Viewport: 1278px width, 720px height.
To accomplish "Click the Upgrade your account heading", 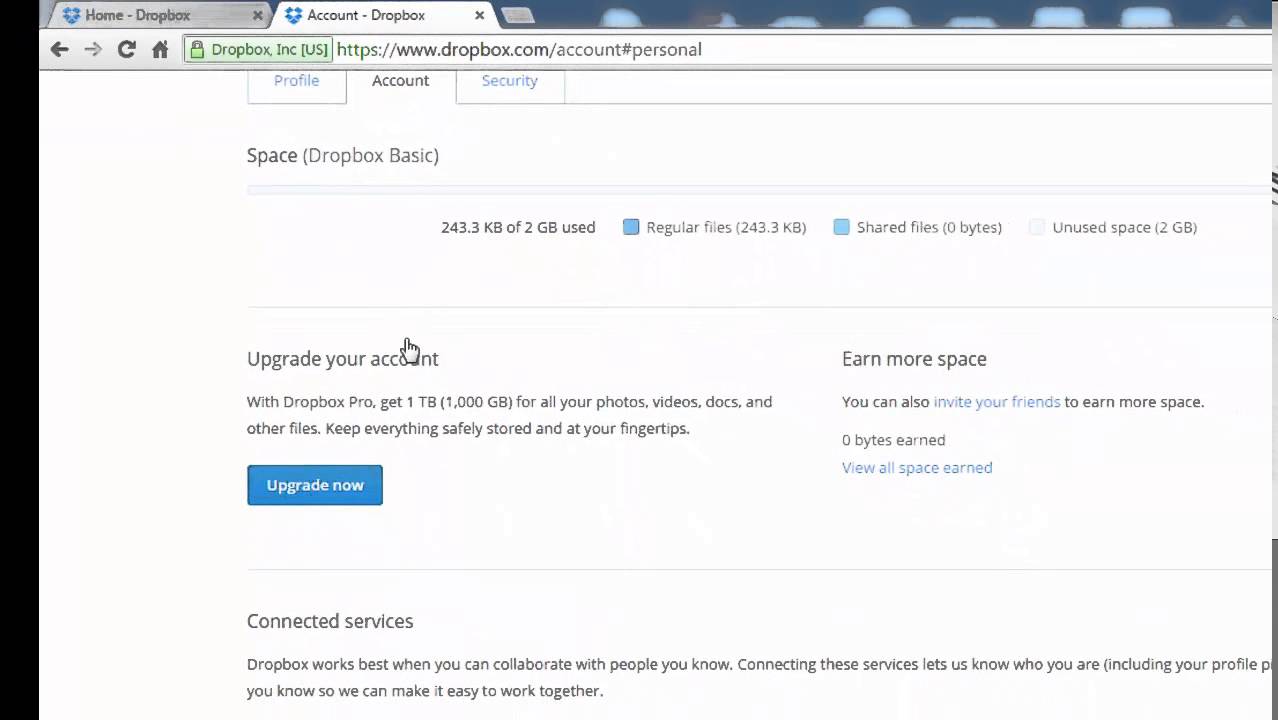I will (343, 359).
